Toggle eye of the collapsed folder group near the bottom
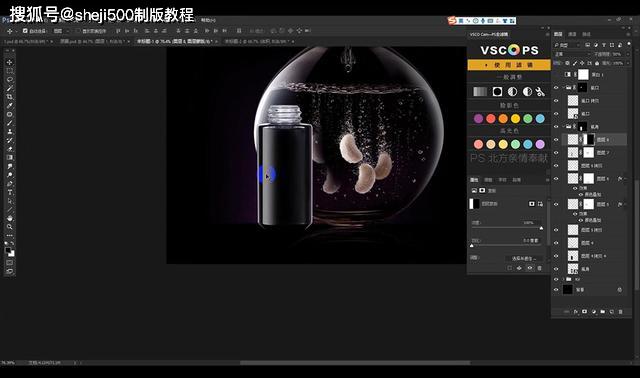 [556, 279]
